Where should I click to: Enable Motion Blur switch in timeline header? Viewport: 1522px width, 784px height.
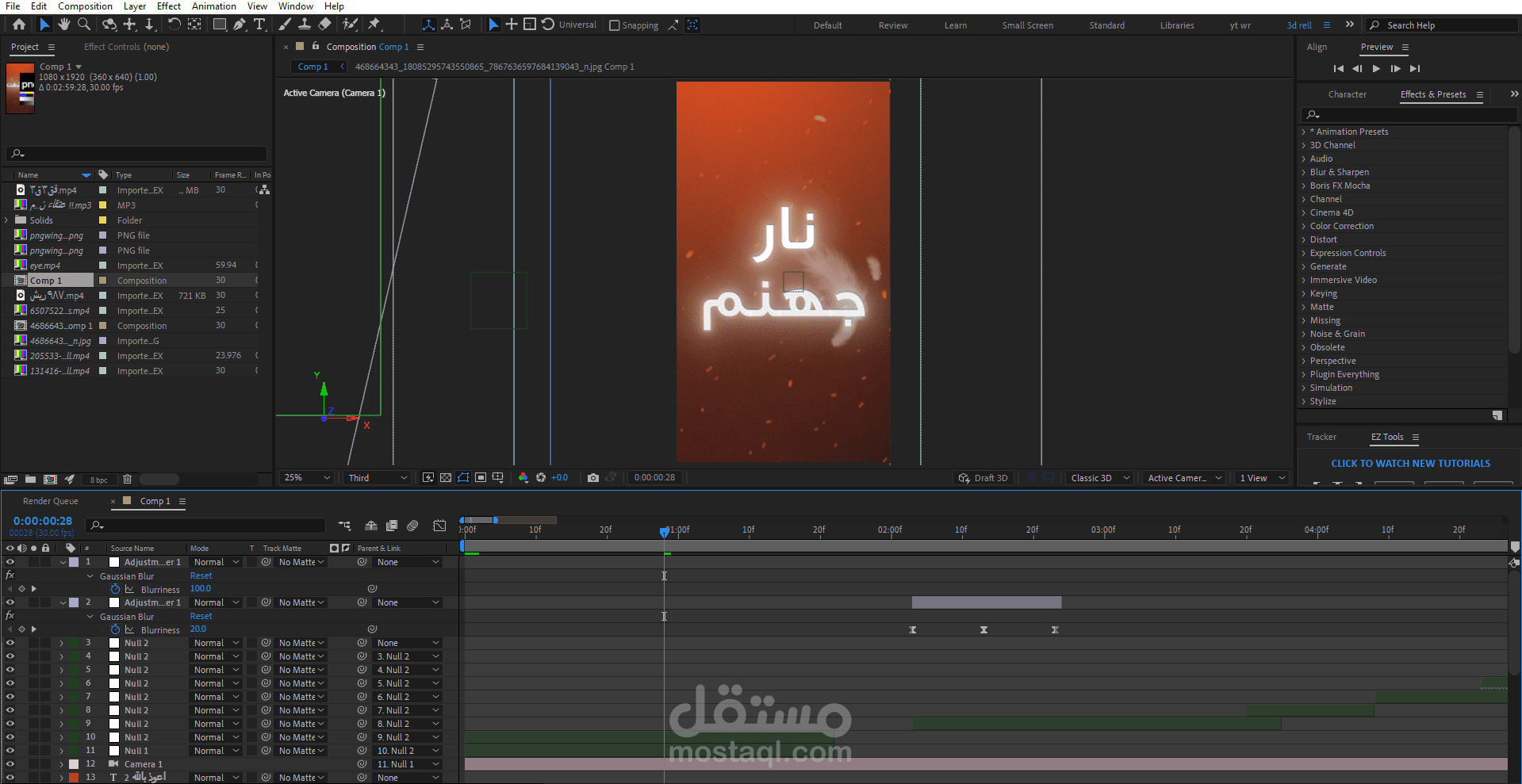click(x=412, y=526)
